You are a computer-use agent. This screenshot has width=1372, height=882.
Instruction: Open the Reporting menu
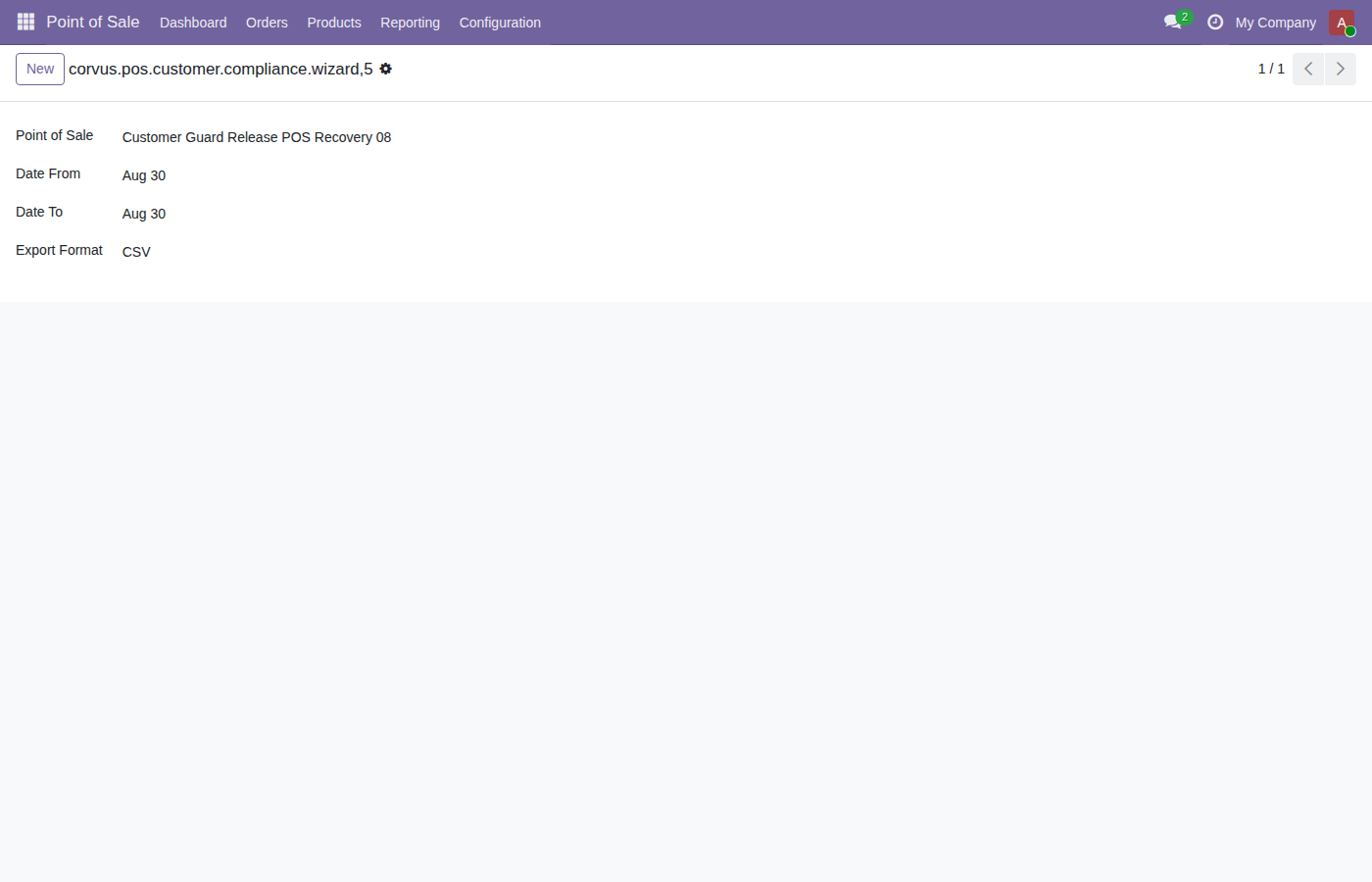point(410,23)
